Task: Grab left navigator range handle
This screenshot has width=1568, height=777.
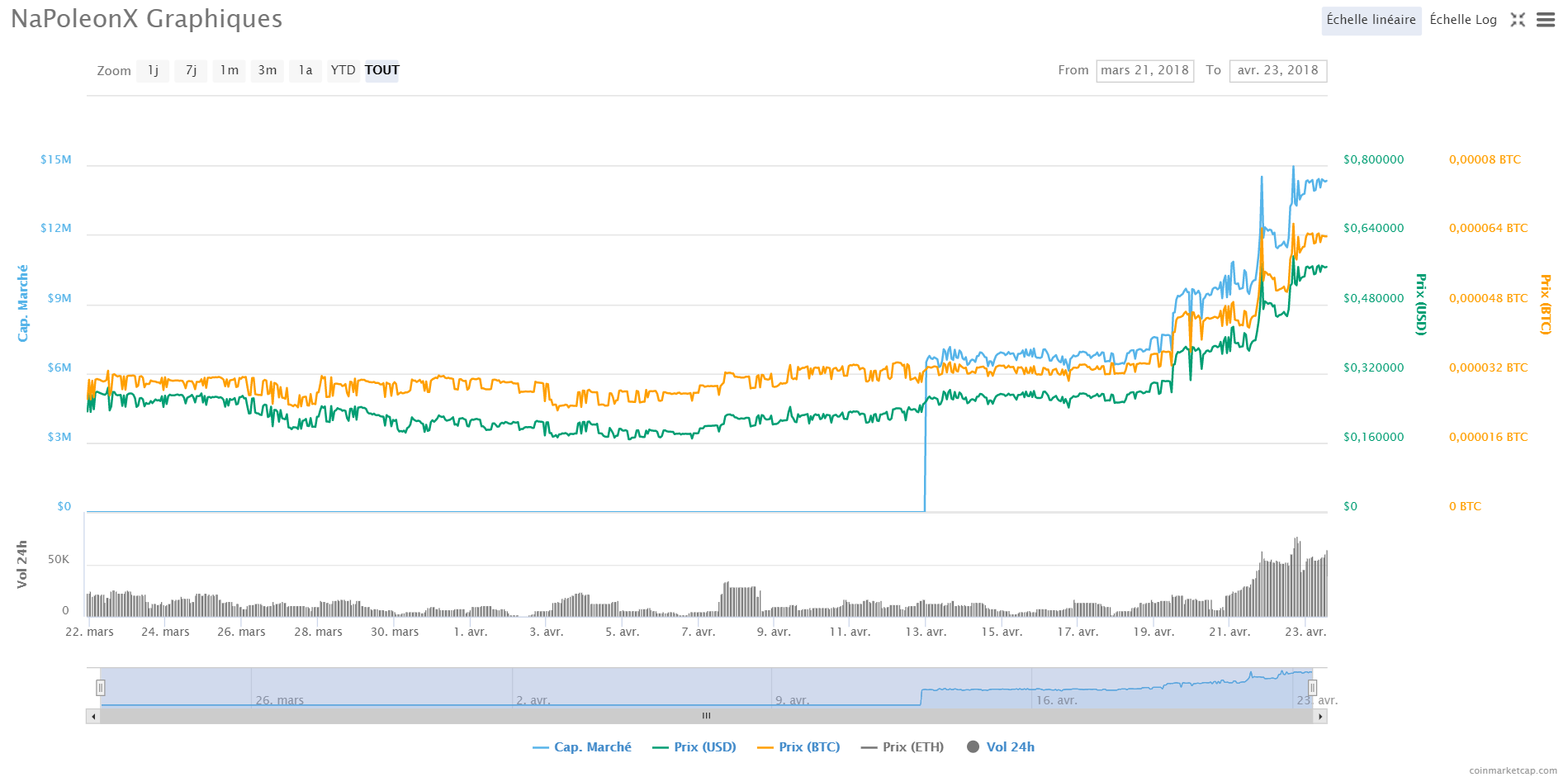Action: [101, 688]
